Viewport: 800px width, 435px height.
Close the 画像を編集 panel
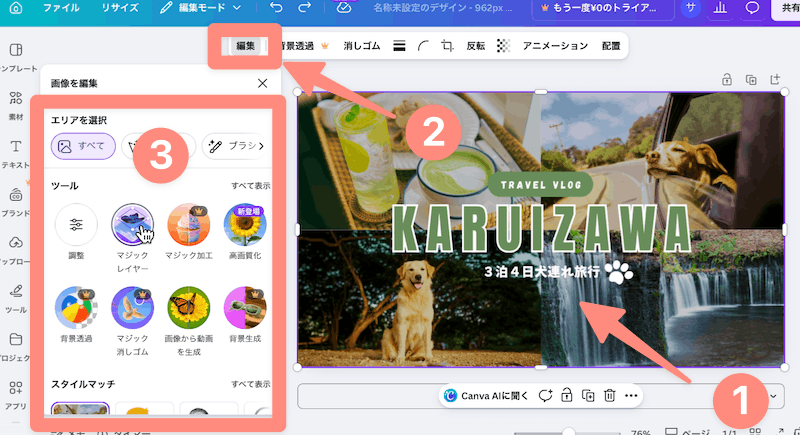tap(262, 83)
